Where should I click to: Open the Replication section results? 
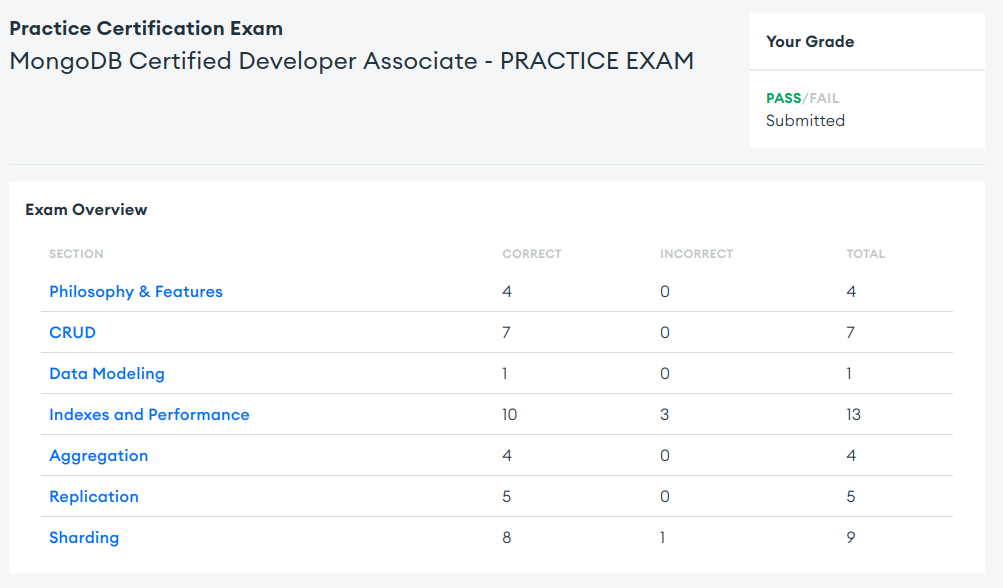click(x=93, y=496)
